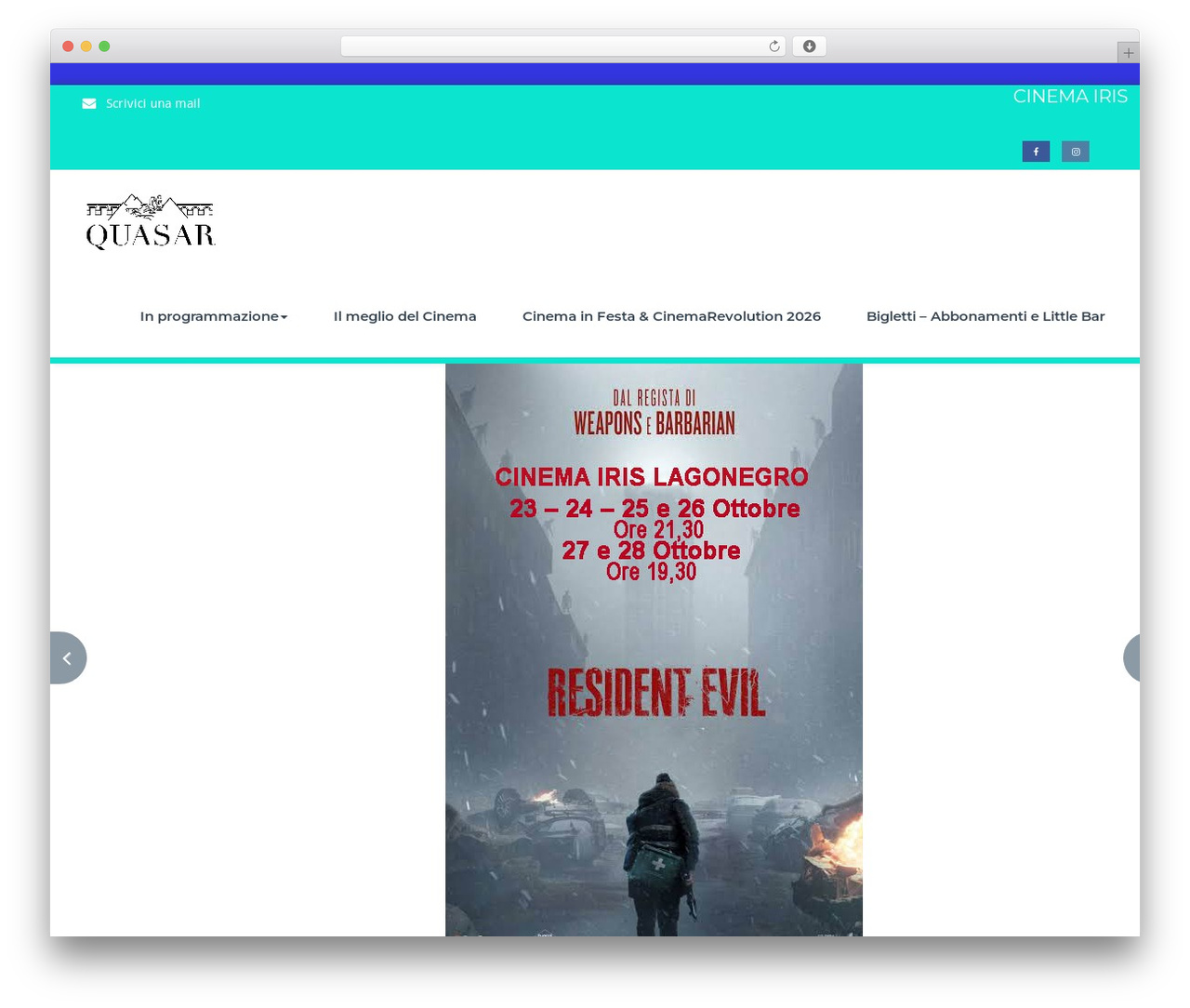Open Biglietti – Abbonamenti e Little Bar
The image size is (1190, 1008).
985,316
